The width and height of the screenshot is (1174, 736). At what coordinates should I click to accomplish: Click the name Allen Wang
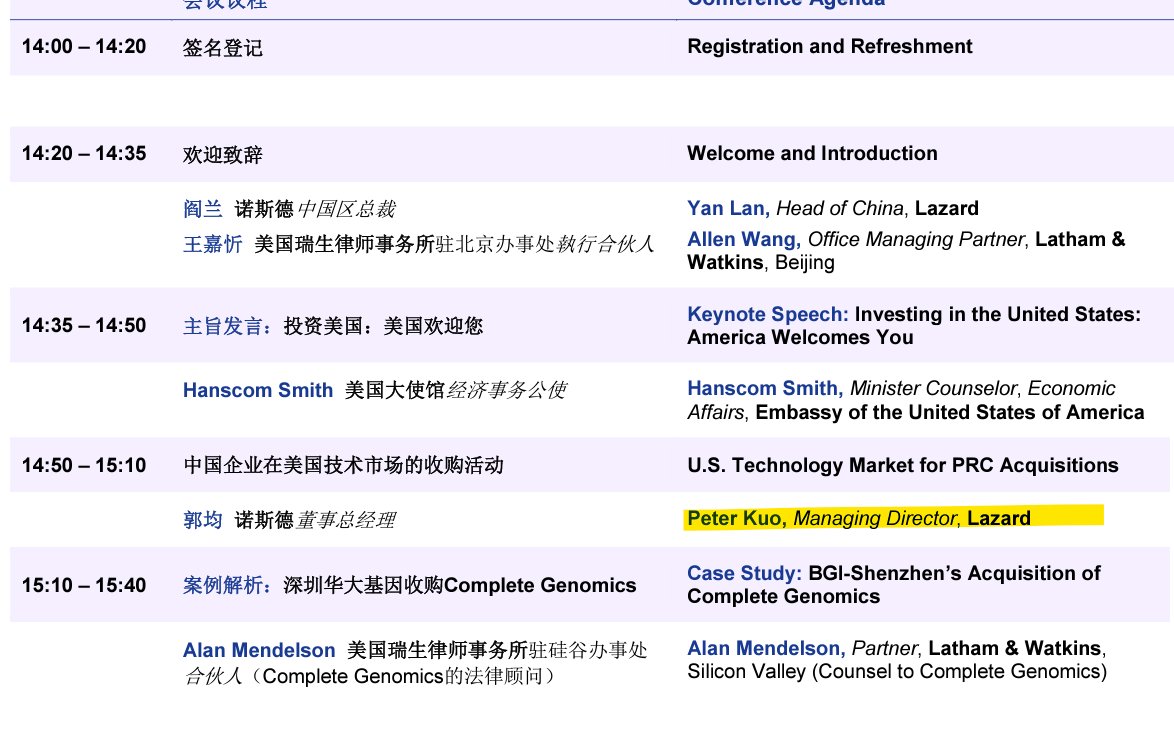[743, 240]
